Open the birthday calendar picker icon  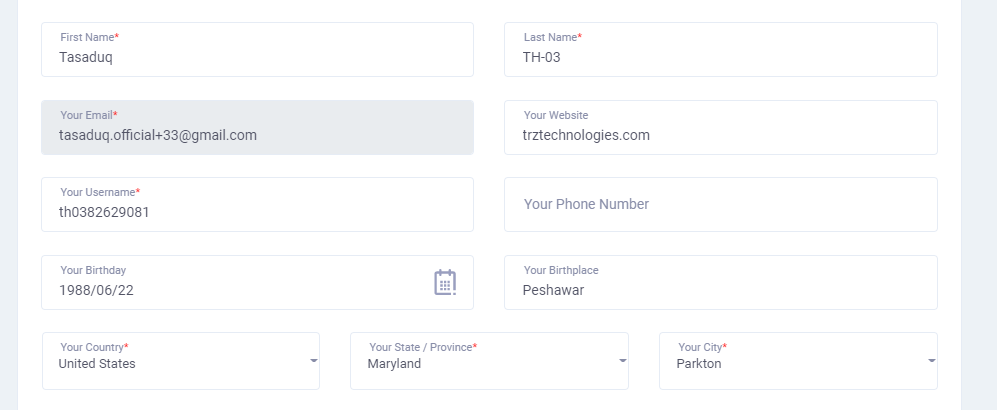[x=445, y=282]
